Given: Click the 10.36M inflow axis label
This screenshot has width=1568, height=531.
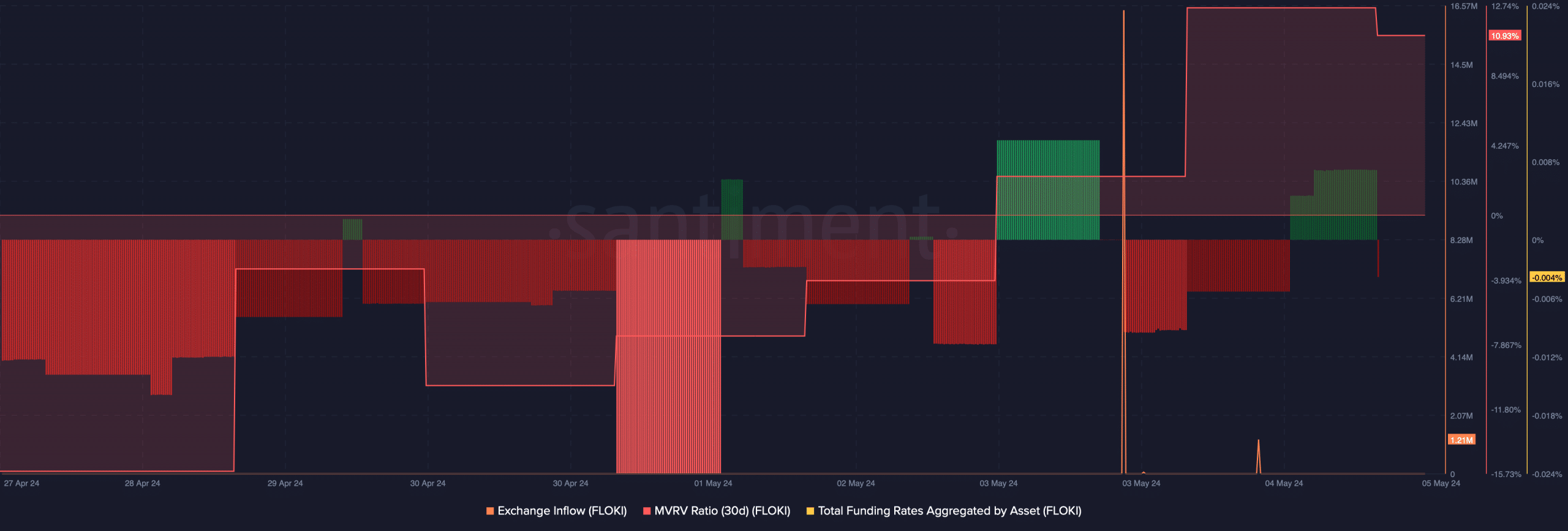Looking at the screenshot, I should [1464, 182].
